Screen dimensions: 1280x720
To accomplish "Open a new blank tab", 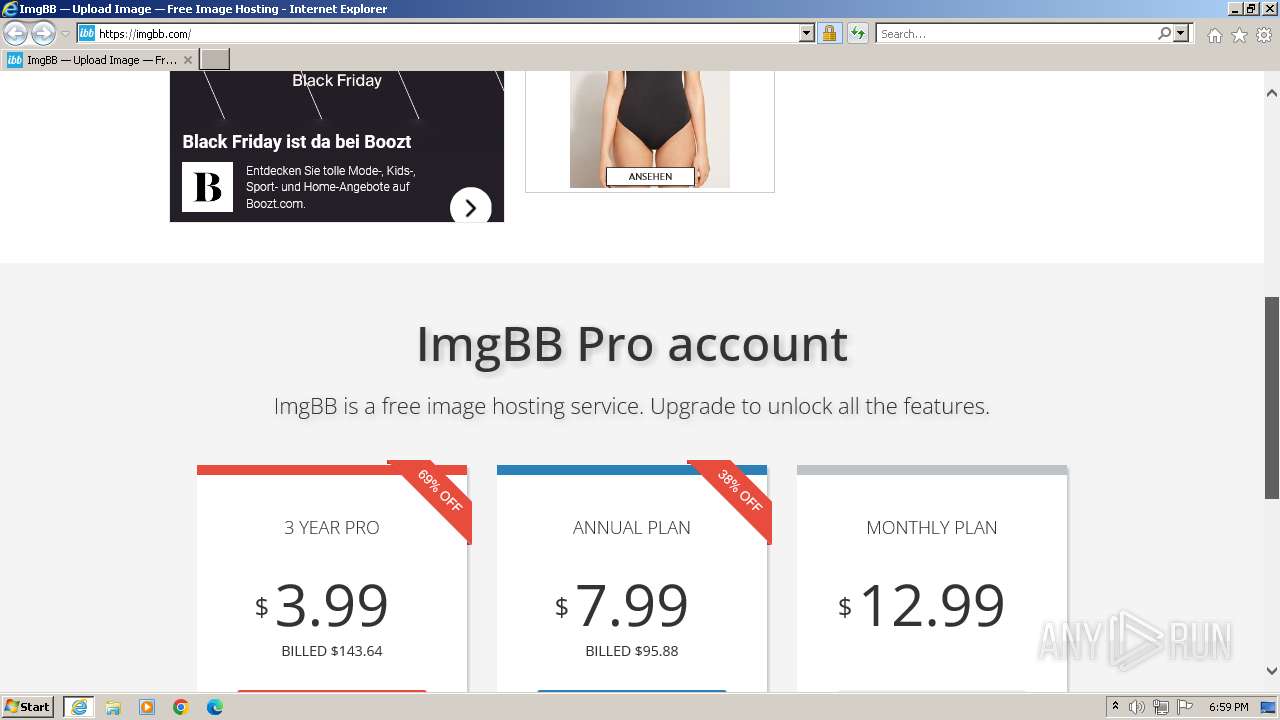I will point(215,60).
